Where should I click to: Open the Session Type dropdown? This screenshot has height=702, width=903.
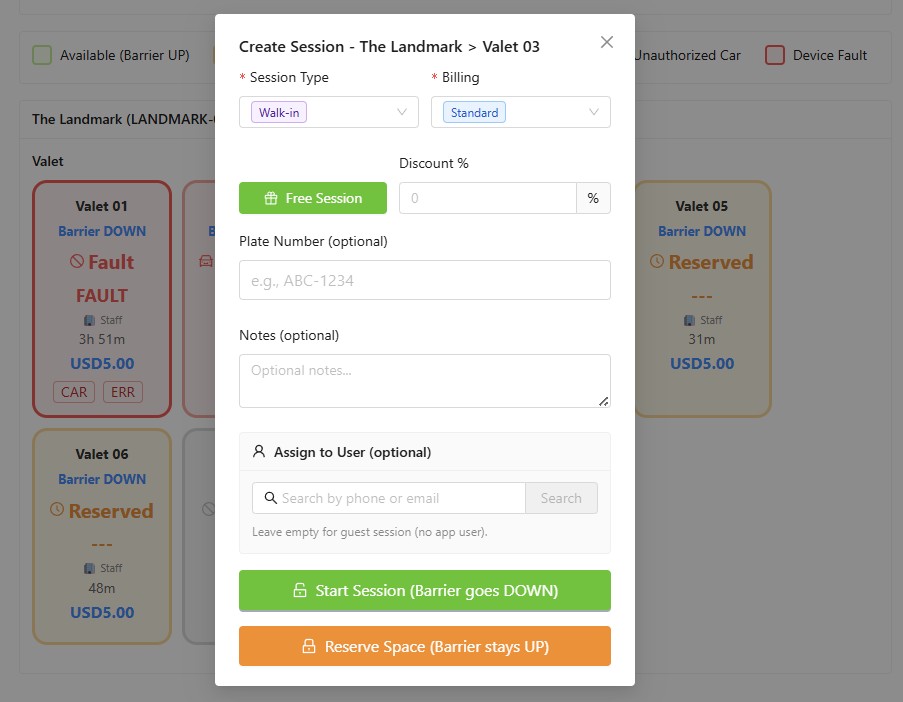tap(328, 112)
